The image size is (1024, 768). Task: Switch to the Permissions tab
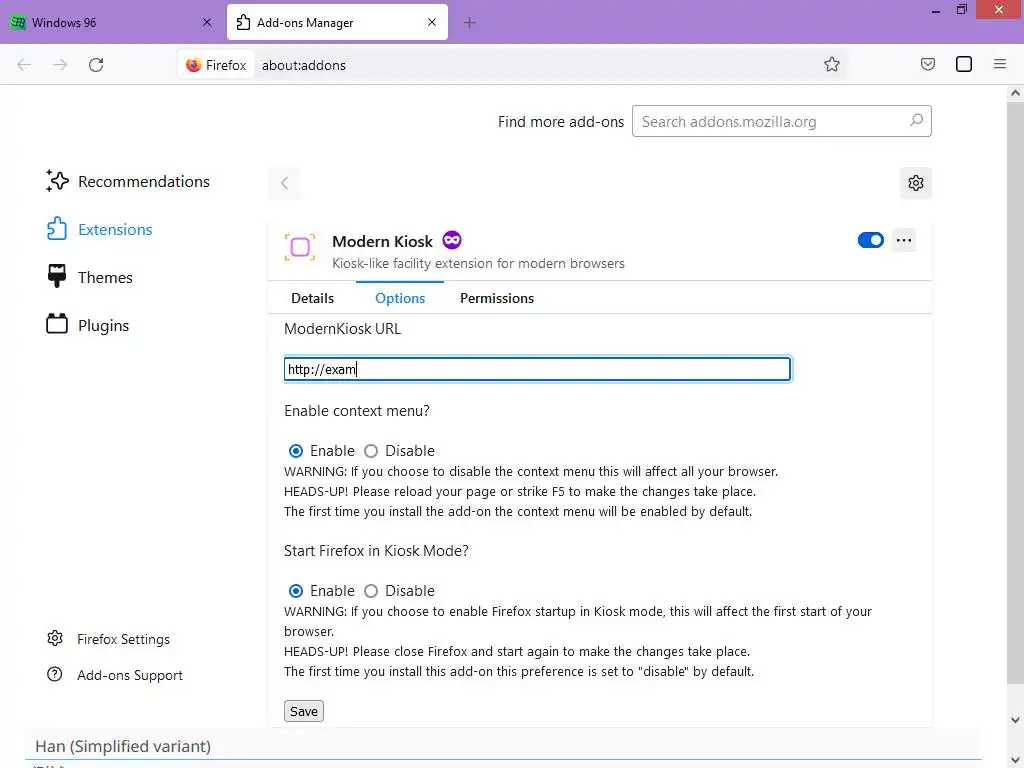[496, 298]
